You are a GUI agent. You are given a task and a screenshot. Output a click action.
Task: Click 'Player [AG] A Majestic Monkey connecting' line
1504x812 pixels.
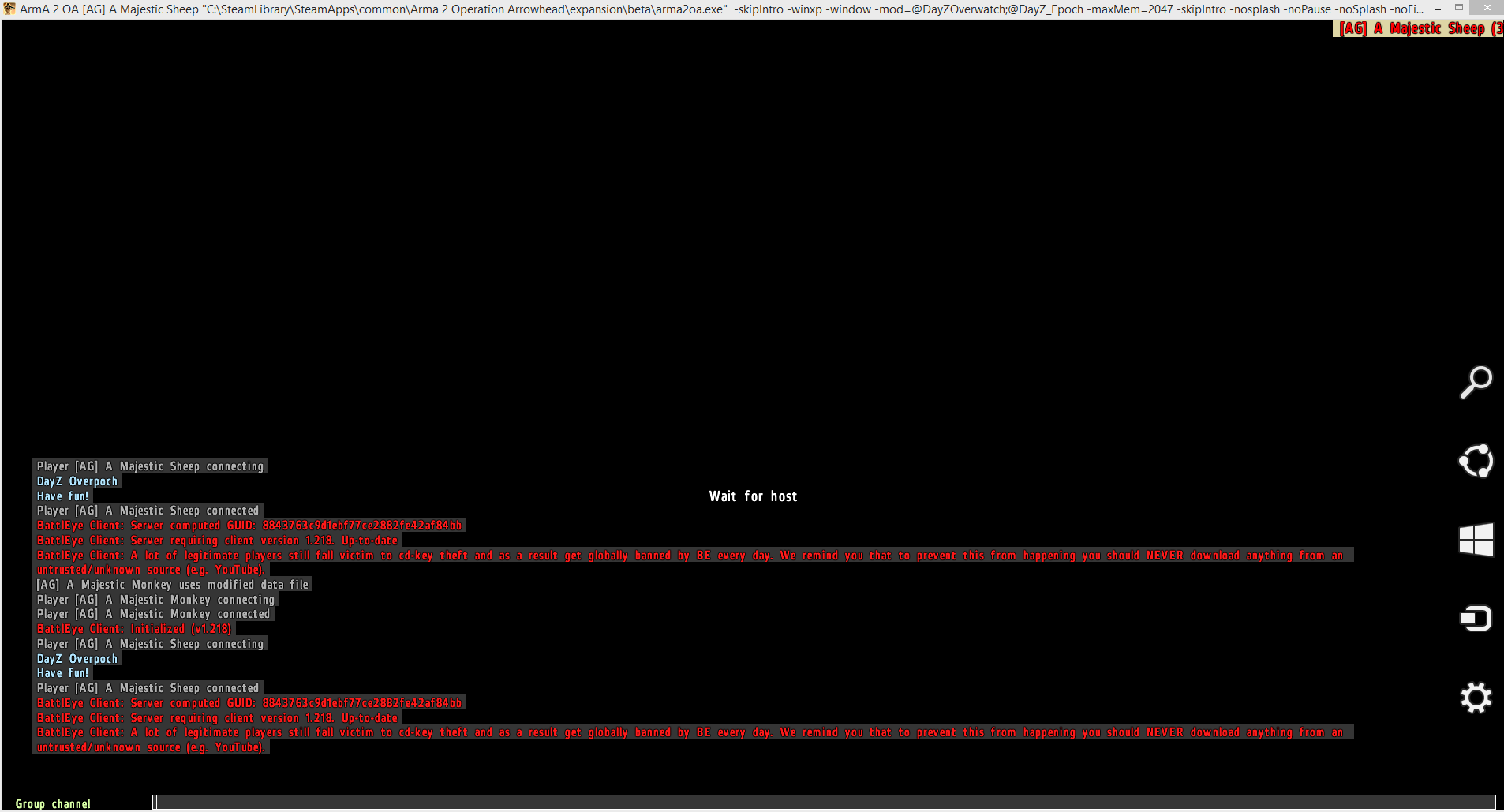click(x=155, y=600)
